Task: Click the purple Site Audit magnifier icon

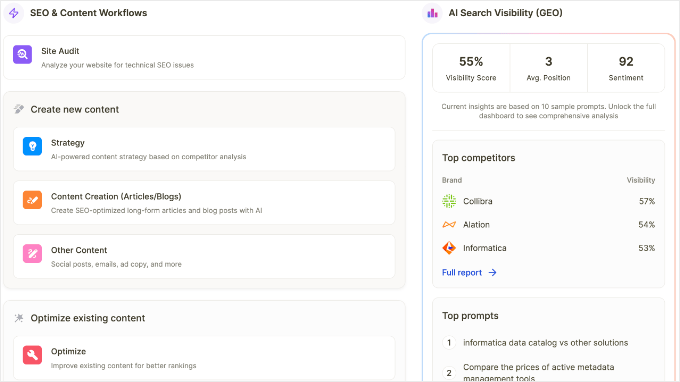Action: point(23,55)
